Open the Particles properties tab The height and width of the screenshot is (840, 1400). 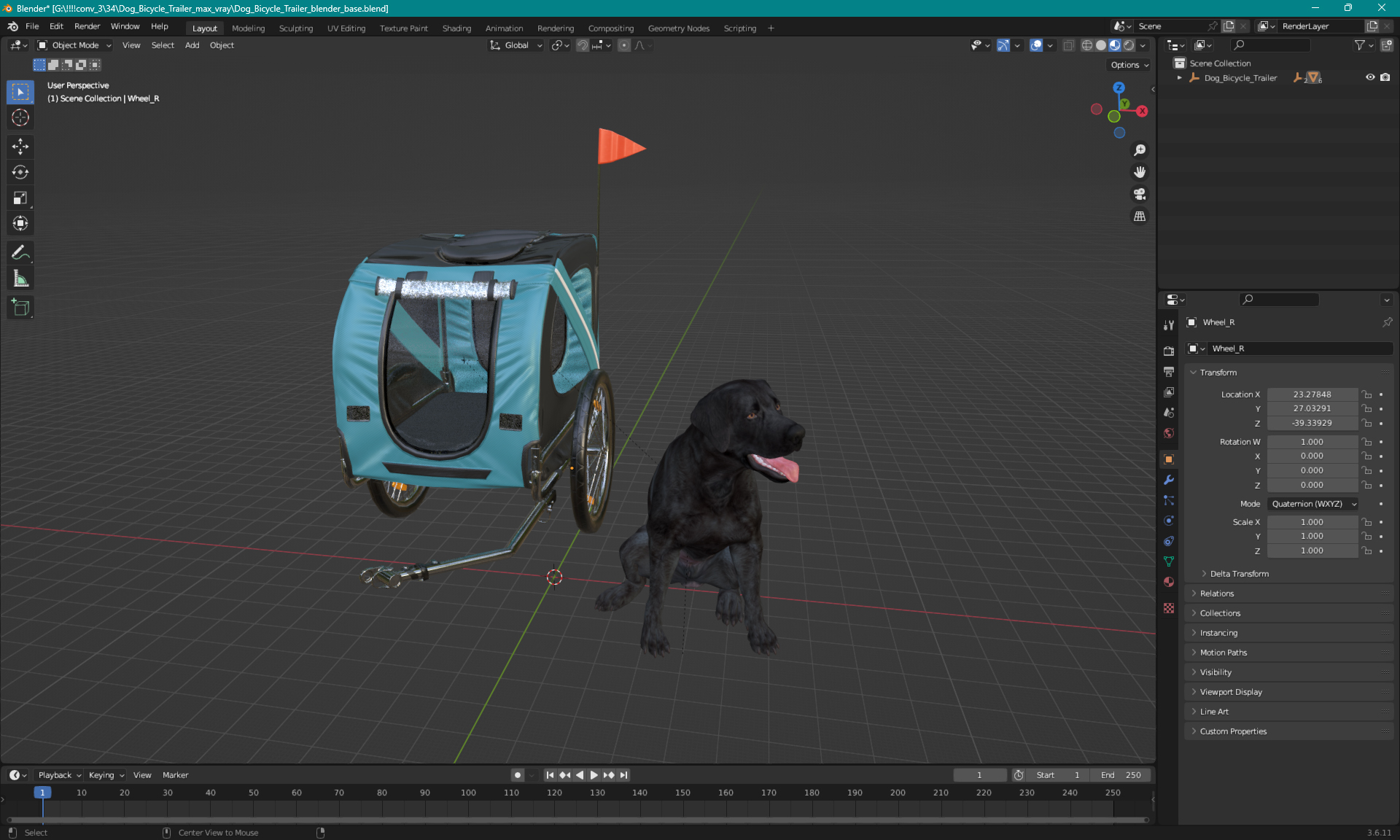1169,500
